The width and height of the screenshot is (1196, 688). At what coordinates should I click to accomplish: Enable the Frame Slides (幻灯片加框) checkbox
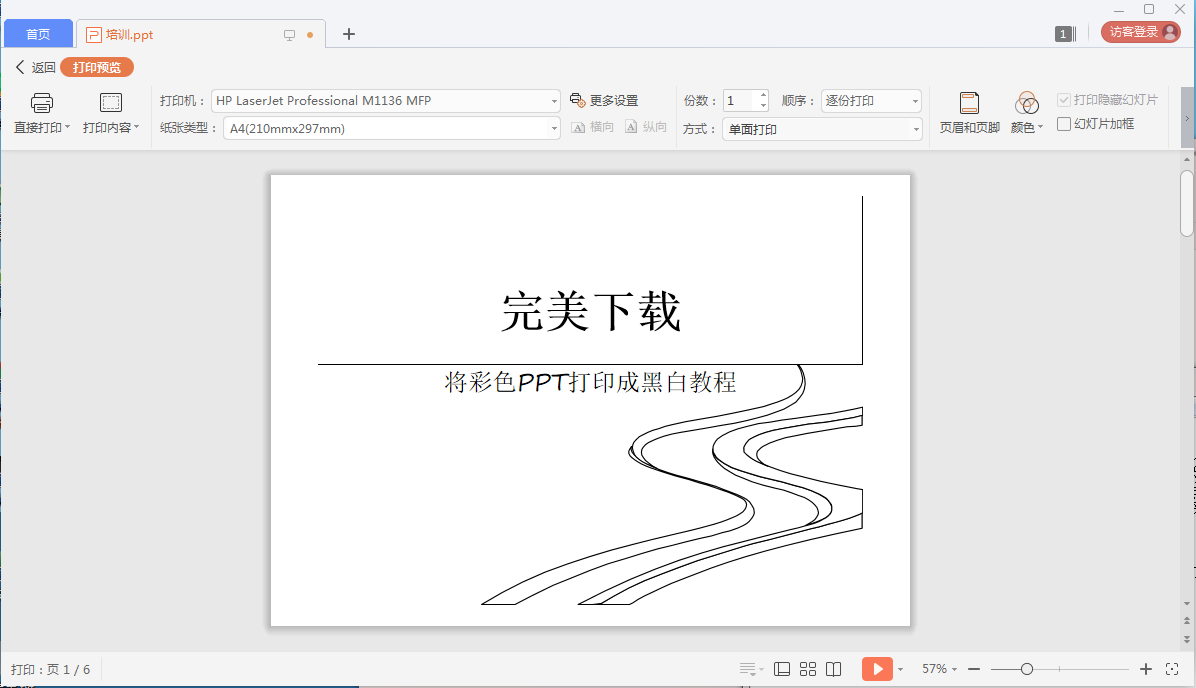(x=1064, y=124)
